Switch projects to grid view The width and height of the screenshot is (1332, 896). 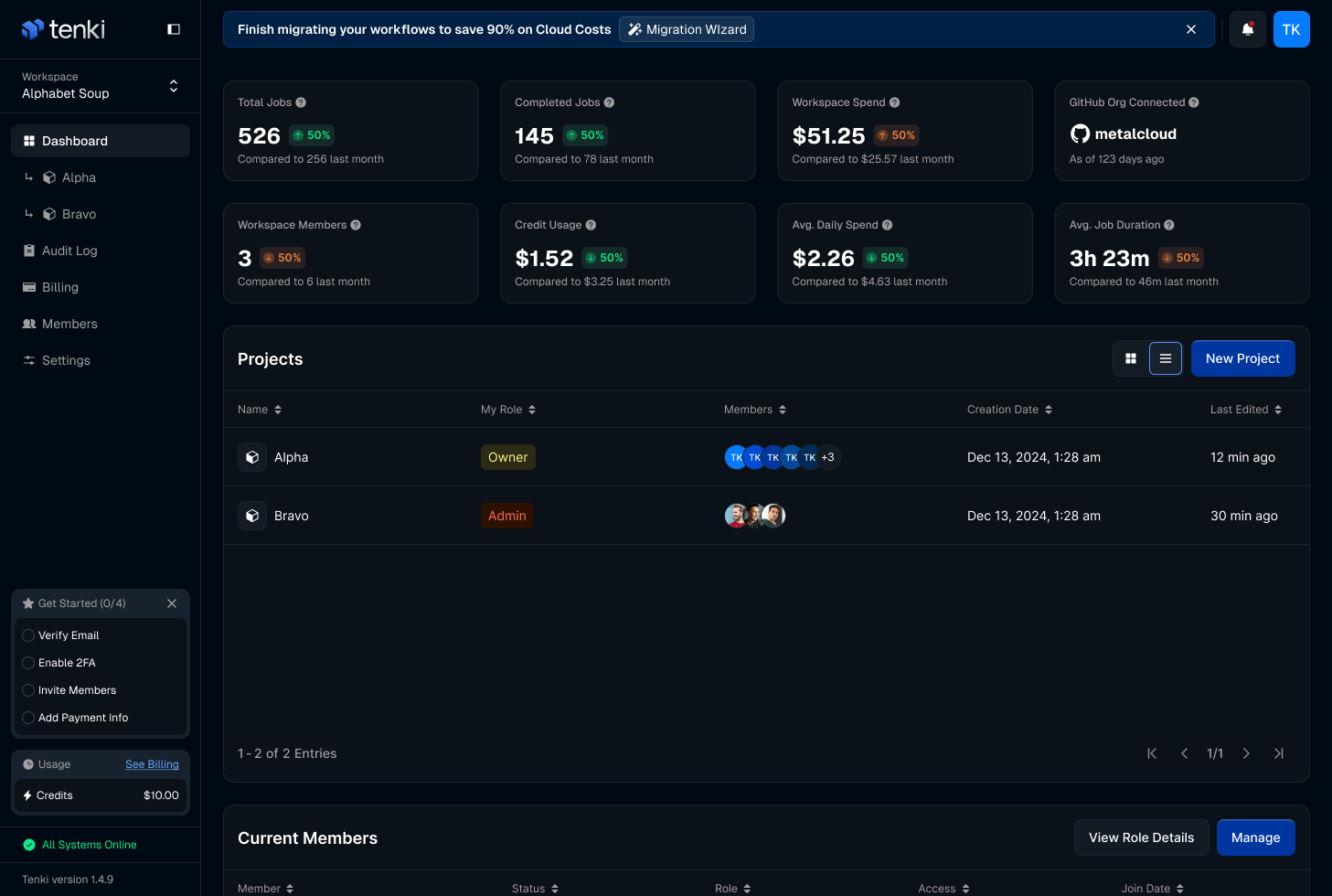1131,358
